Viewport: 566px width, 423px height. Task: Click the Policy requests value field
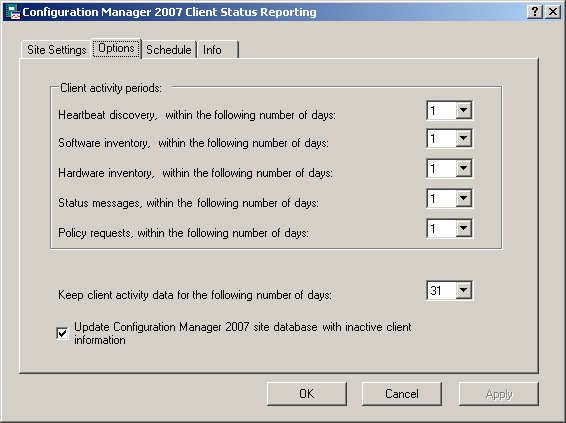[x=441, y=228]
